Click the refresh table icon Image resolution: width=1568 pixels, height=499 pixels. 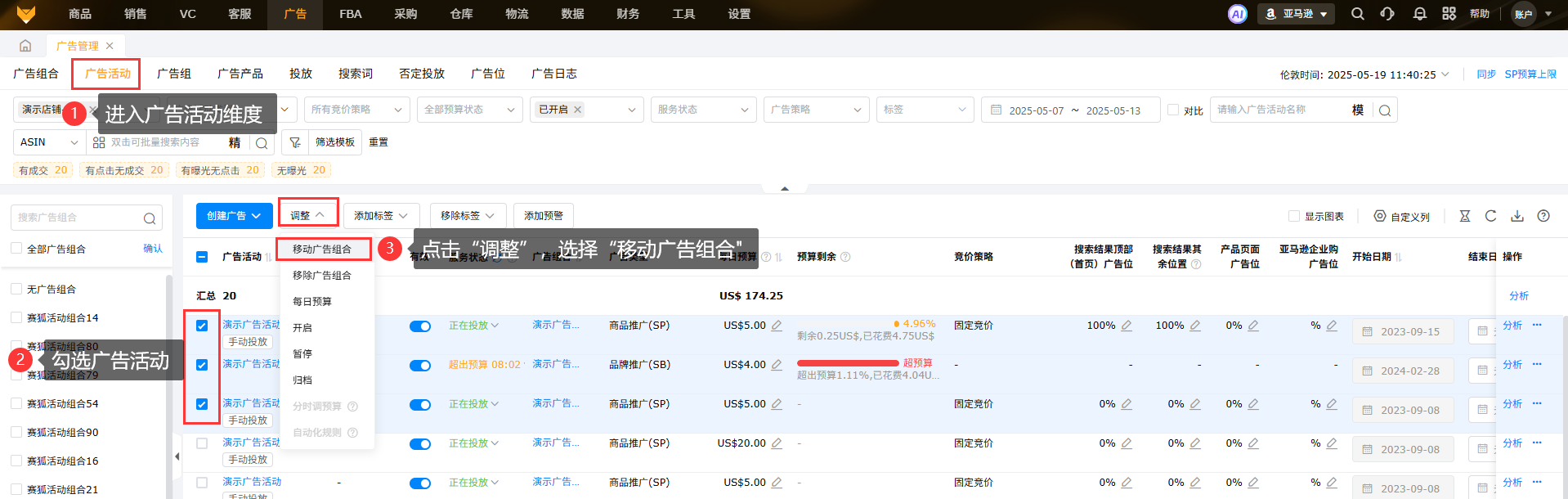[x=1490, y=216]
